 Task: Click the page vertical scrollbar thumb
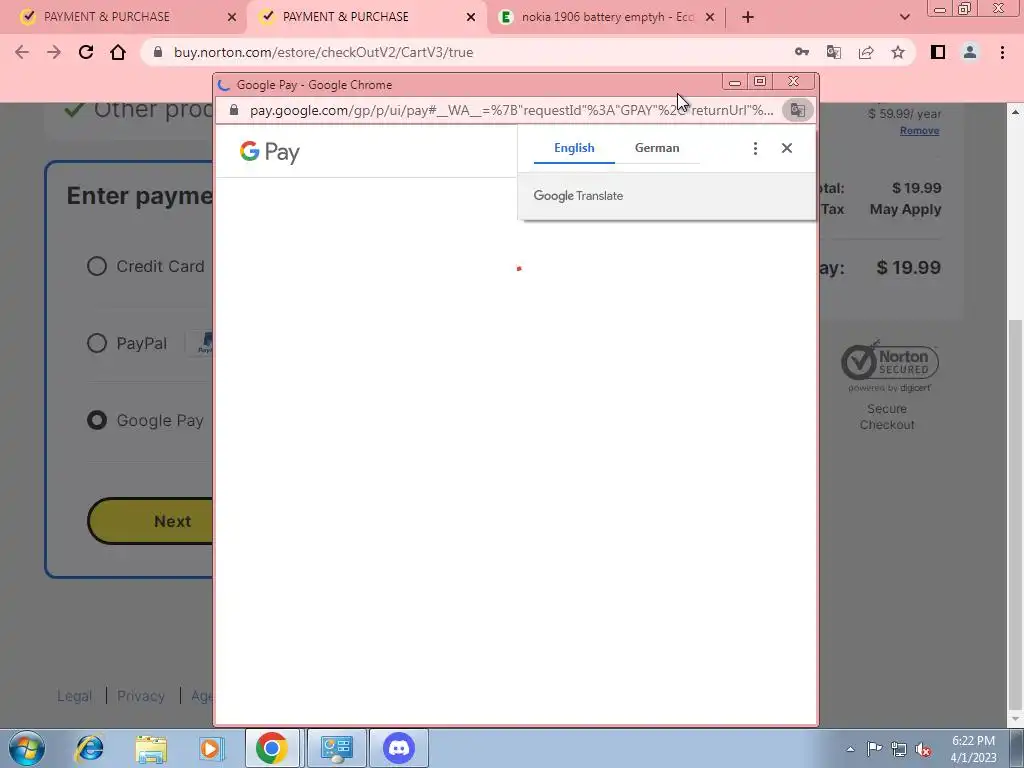pos(1016,513)
